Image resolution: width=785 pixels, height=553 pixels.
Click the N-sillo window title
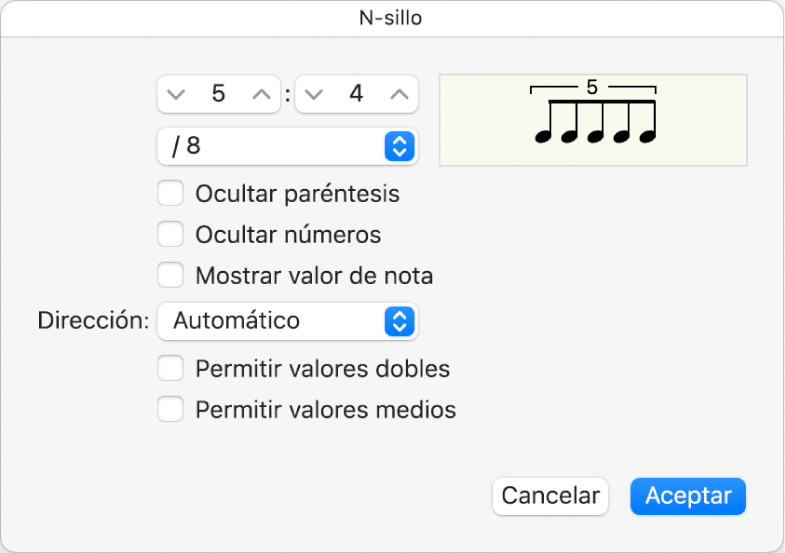click(392, 17)
